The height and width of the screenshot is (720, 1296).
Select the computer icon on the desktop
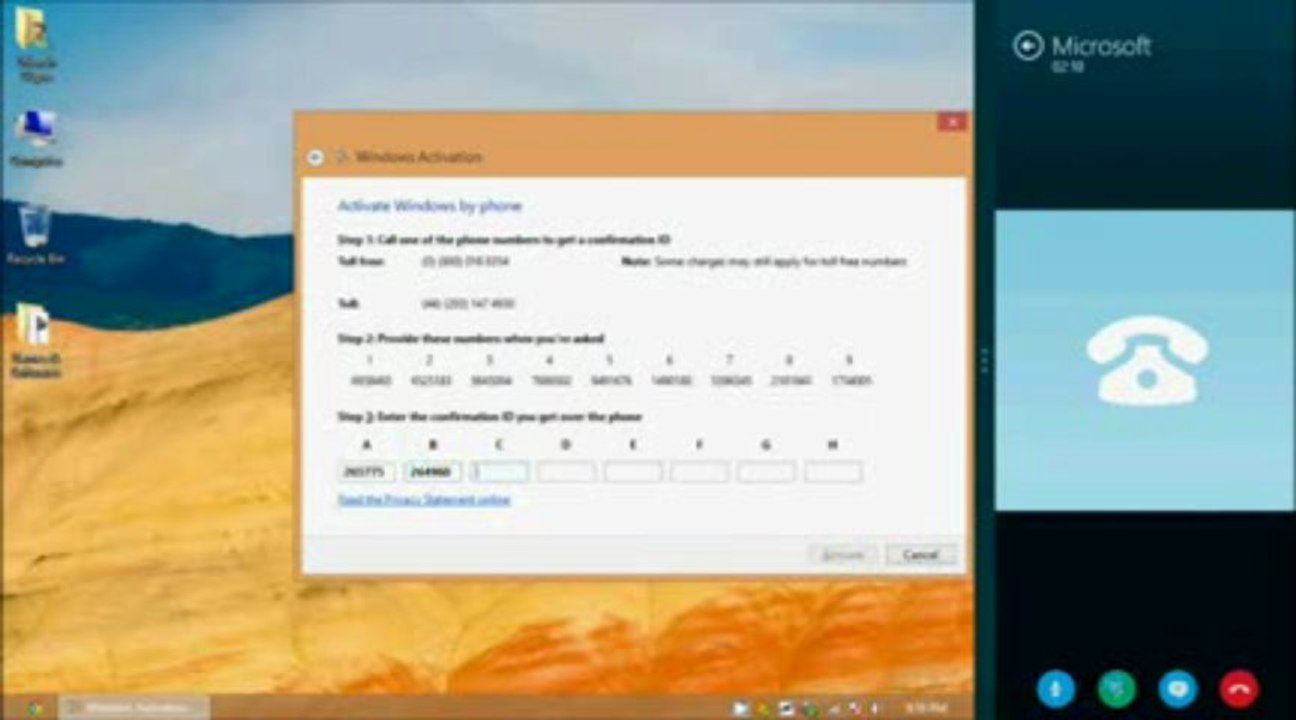click(x=35, y=128)
